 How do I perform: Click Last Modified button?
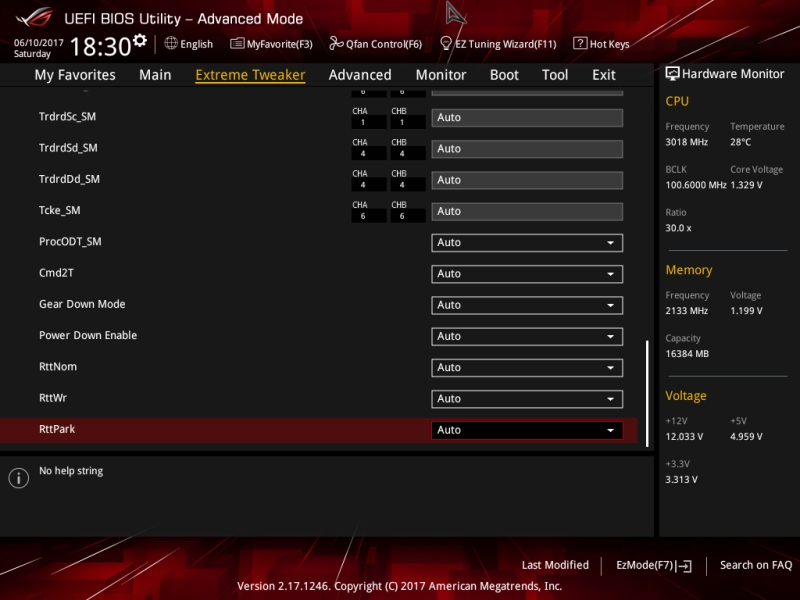pyautogui.click(x=555, y=565)
